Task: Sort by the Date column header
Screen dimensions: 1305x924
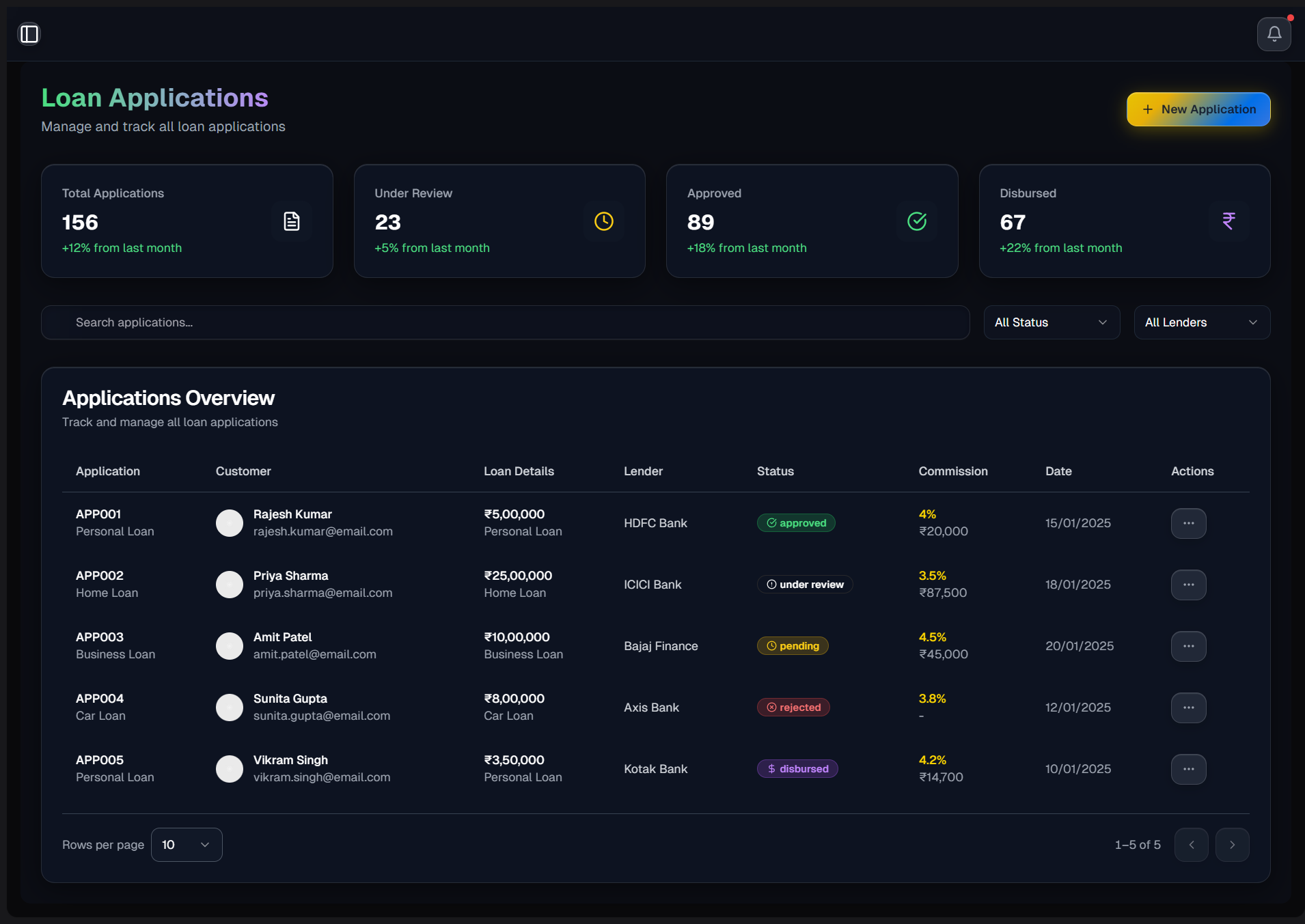Action: pyautogui.click(x=1058, y=471)
